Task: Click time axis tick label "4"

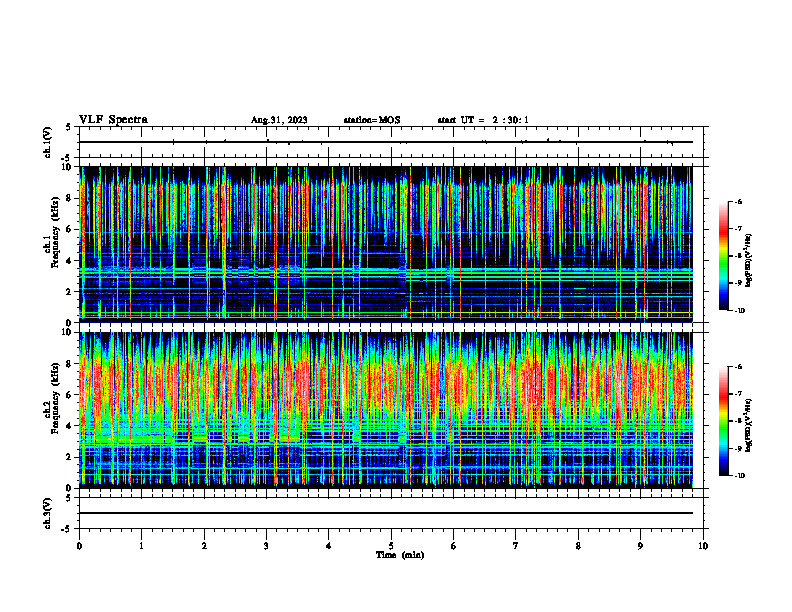Action: [x=329, y=546]
